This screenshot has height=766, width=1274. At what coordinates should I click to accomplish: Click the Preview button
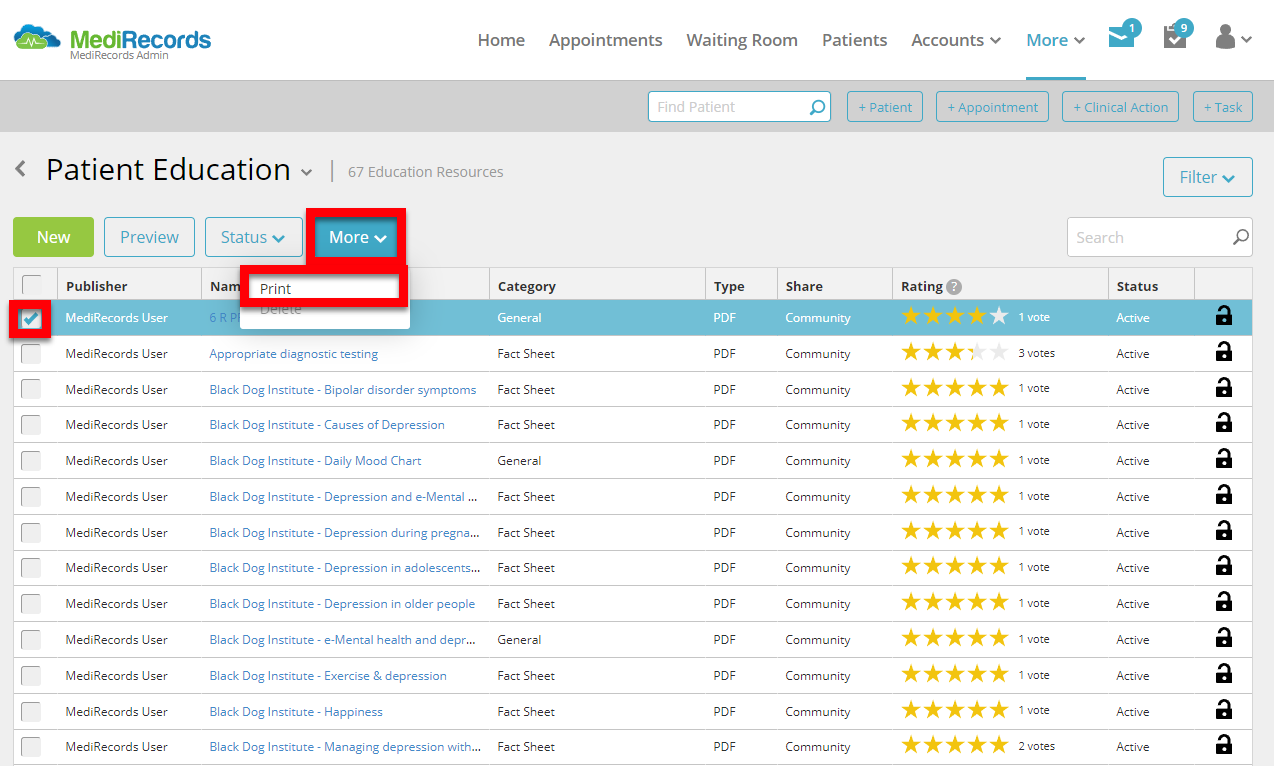(149, 237)
